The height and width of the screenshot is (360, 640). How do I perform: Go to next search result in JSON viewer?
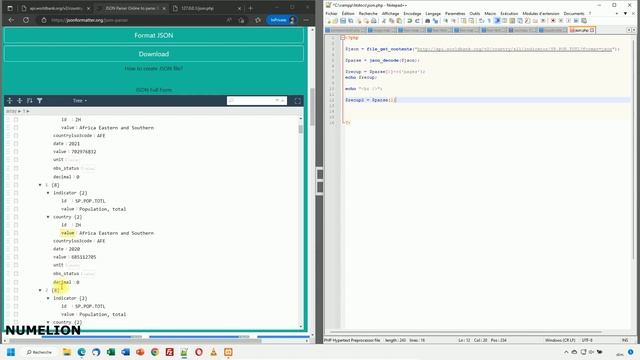click(277, 100)
